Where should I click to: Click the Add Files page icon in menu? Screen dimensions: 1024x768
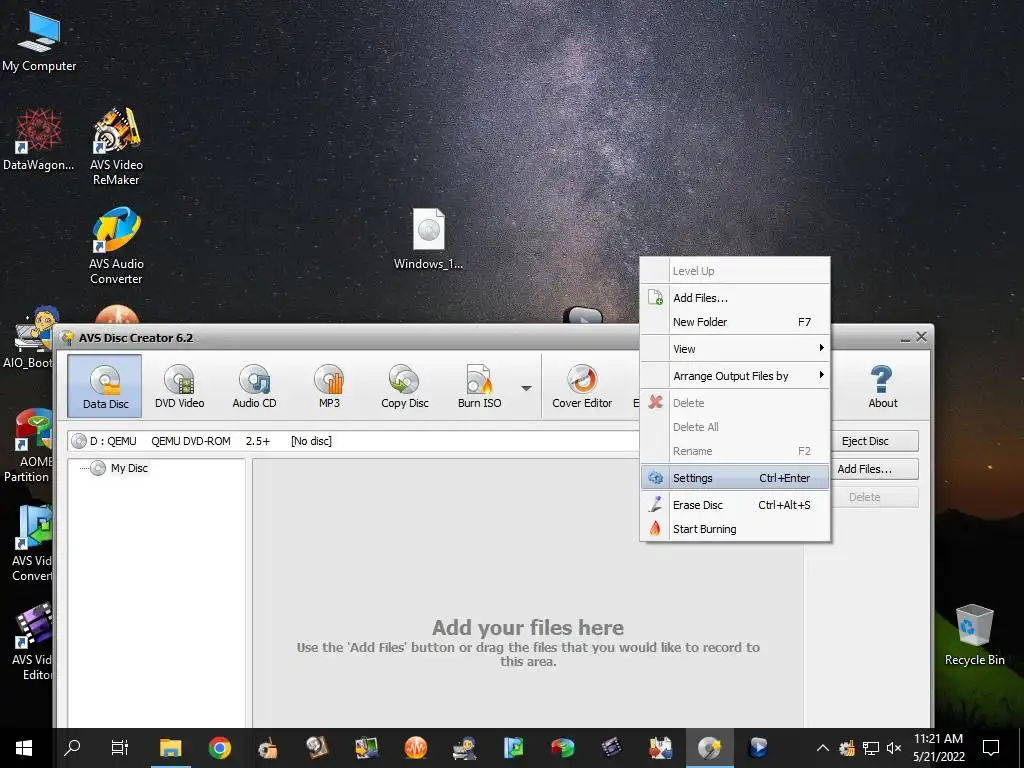pyautogui.click(x=655, y=298)
